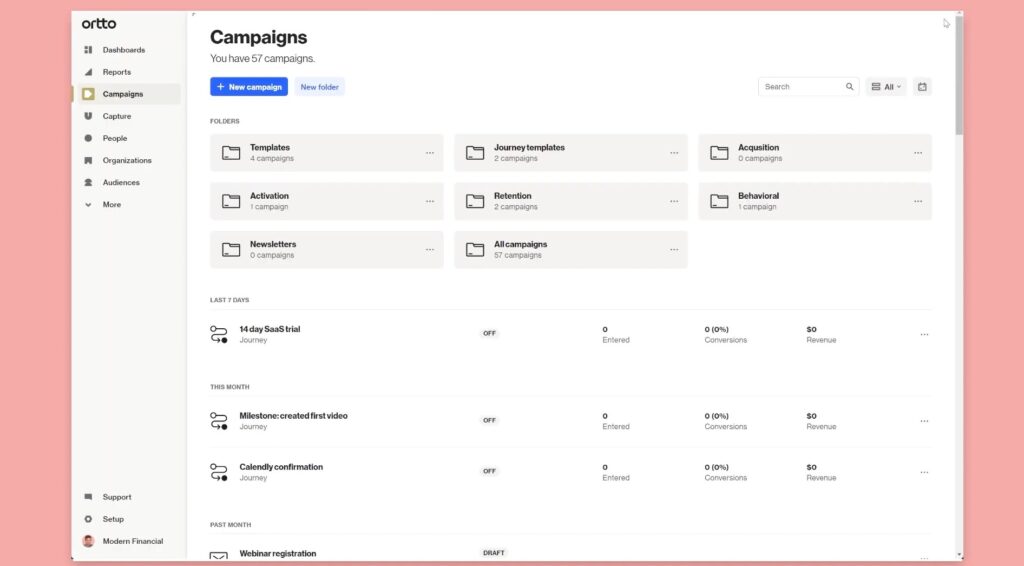Toggle OFF status for 14 day SaaS trial
Image resolution: width=1024 pixels, height=566 pixels.
pos(489,334)
